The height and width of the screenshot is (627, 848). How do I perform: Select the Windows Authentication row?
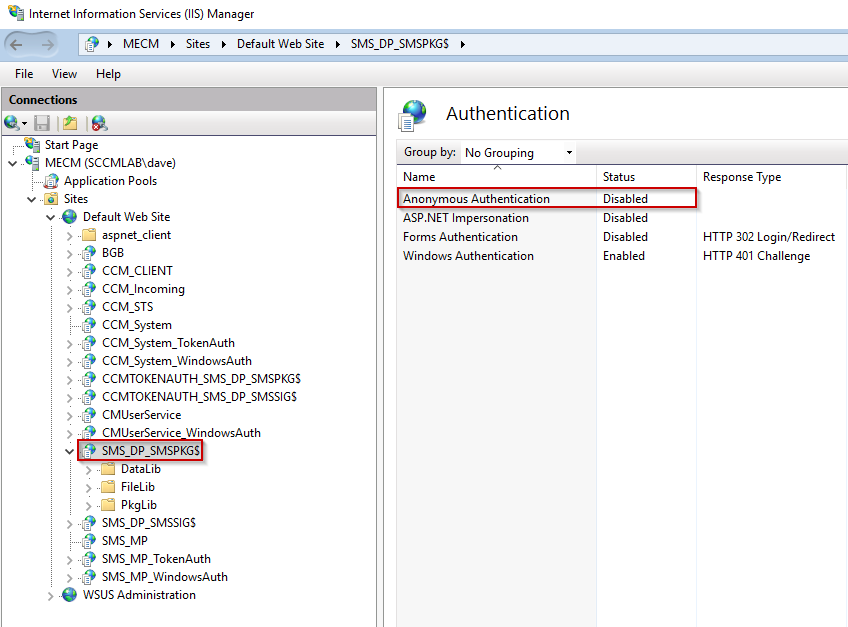point(622,255)
